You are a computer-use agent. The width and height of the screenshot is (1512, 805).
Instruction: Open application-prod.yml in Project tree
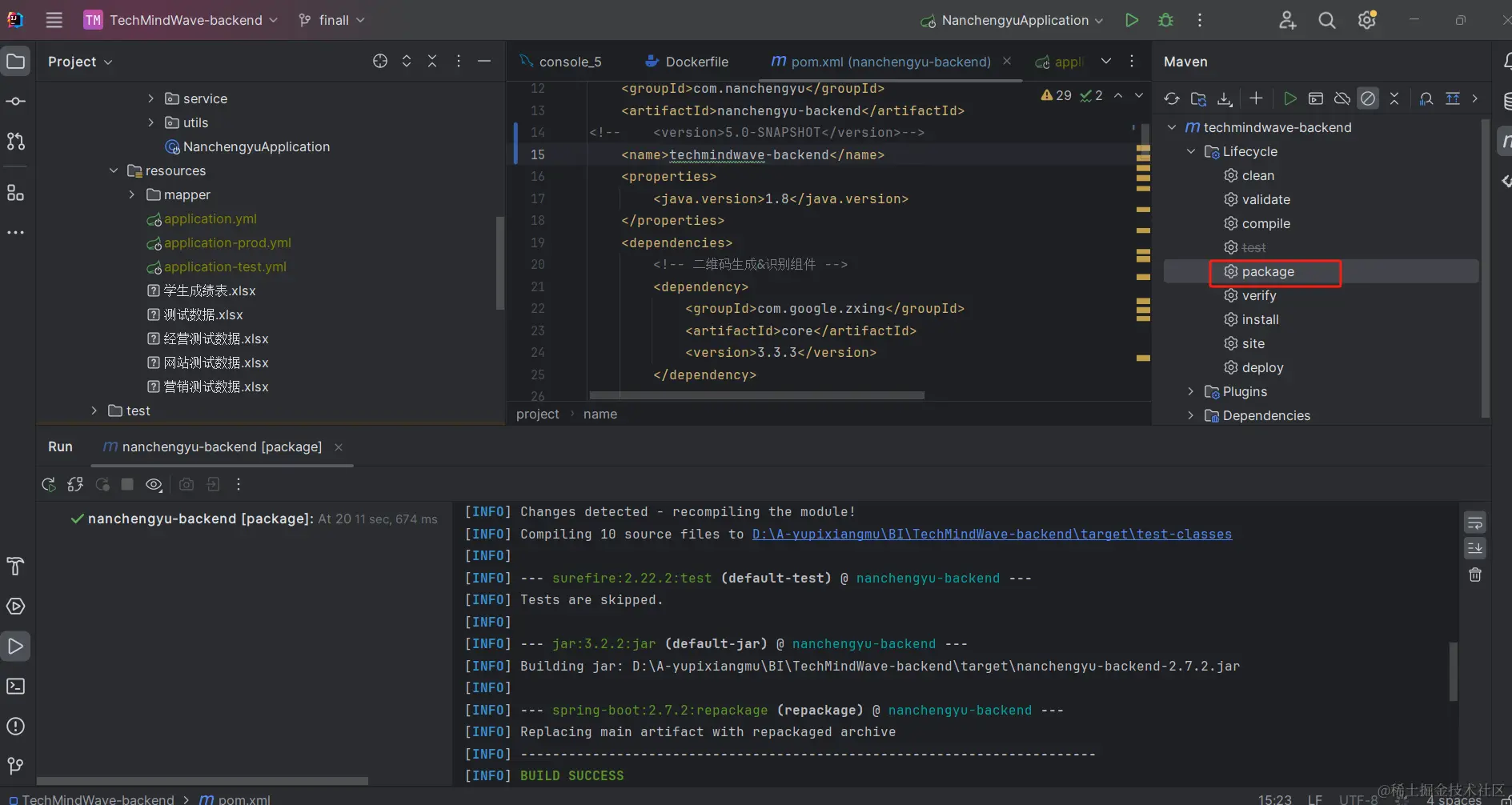(x=227, y=242)
